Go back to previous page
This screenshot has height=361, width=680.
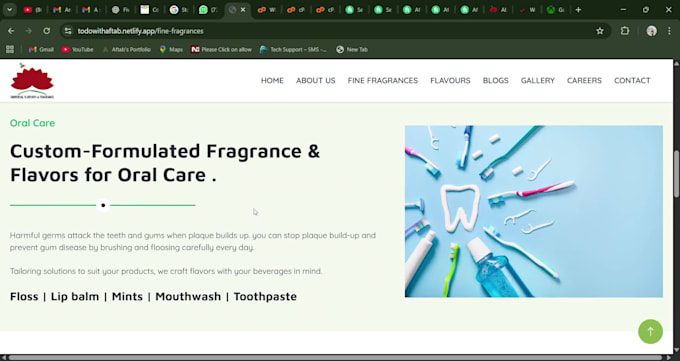point(11,31)
